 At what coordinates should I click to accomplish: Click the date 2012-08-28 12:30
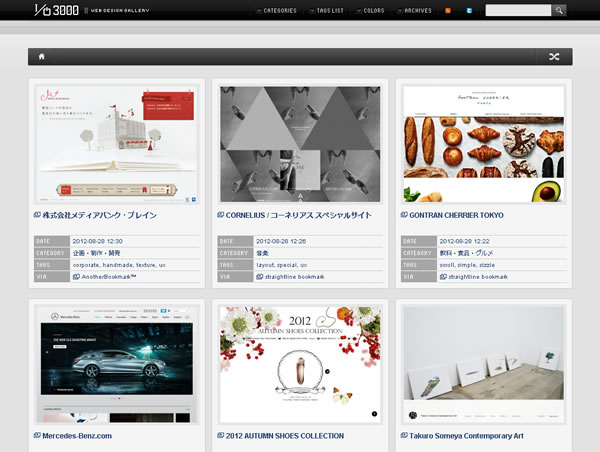click(x=98, y=241)
